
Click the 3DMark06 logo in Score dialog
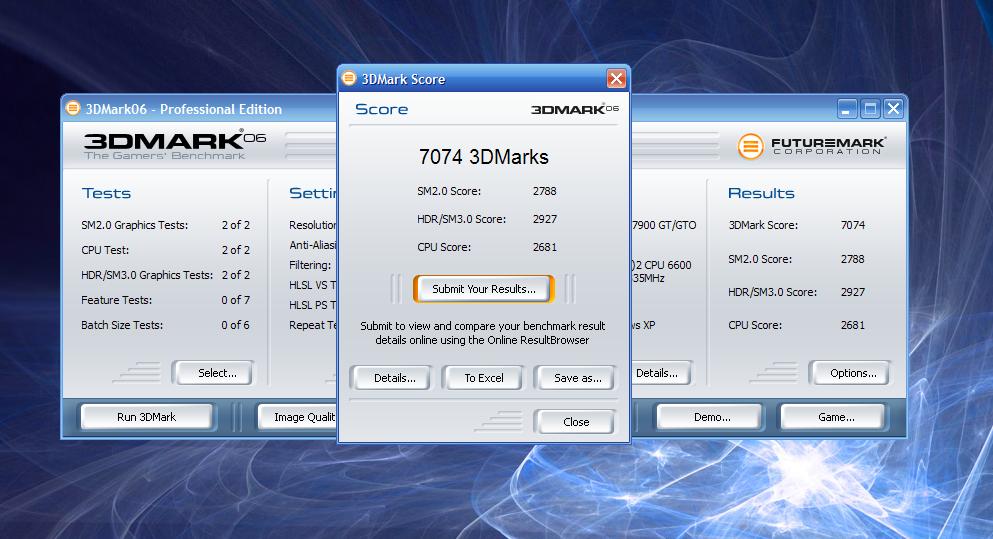(574, 109)
